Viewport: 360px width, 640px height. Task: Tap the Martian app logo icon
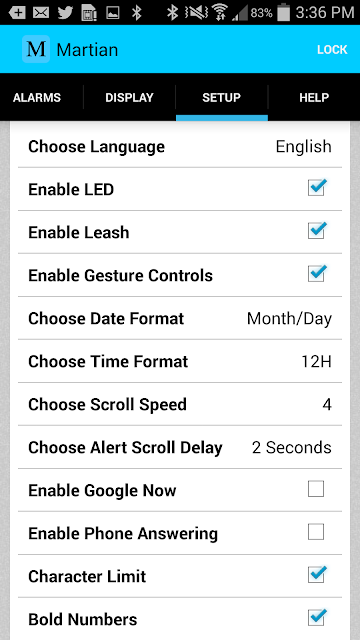[x=36, y=49]
